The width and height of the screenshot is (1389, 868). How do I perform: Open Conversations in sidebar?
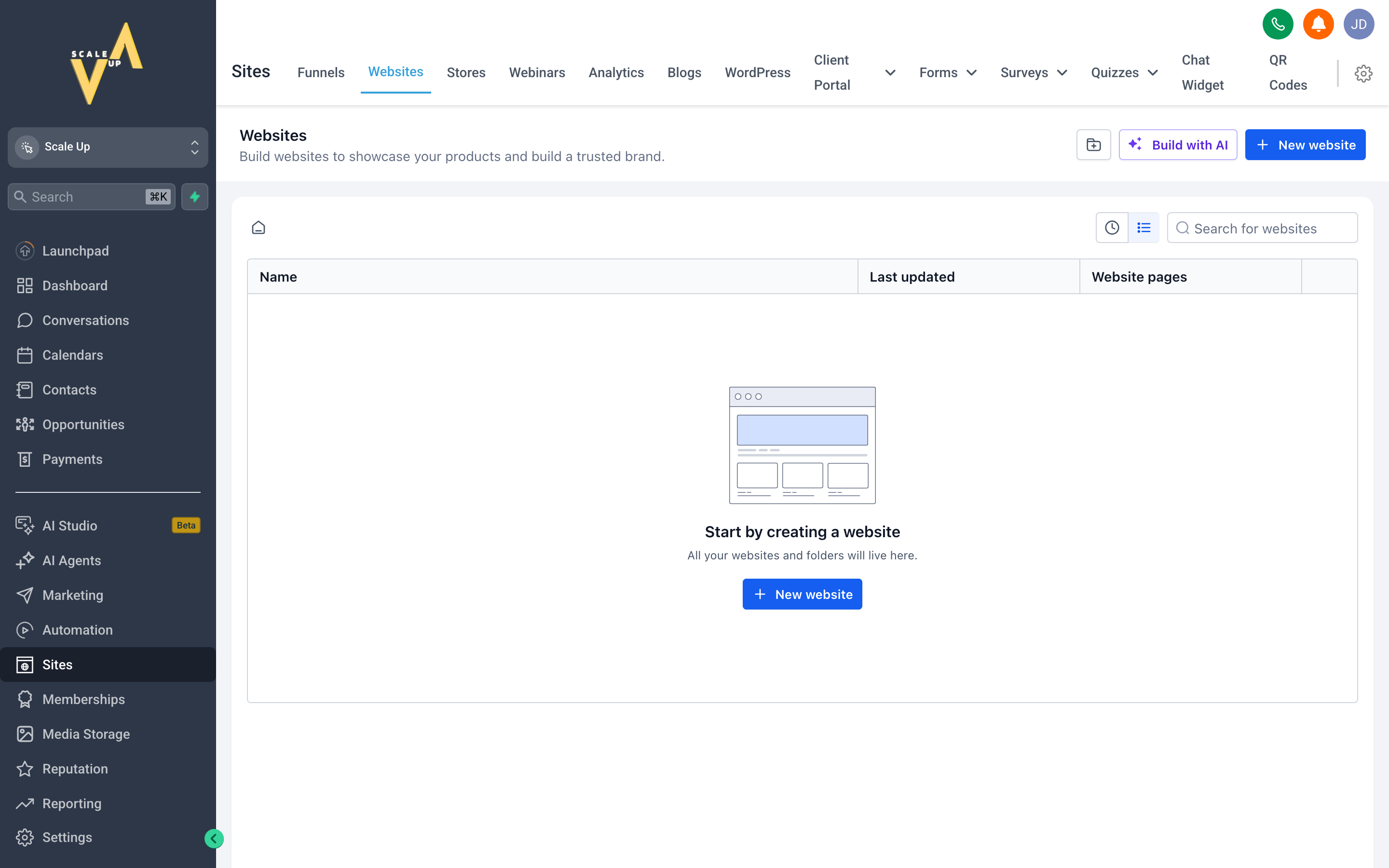pos(108,320)
